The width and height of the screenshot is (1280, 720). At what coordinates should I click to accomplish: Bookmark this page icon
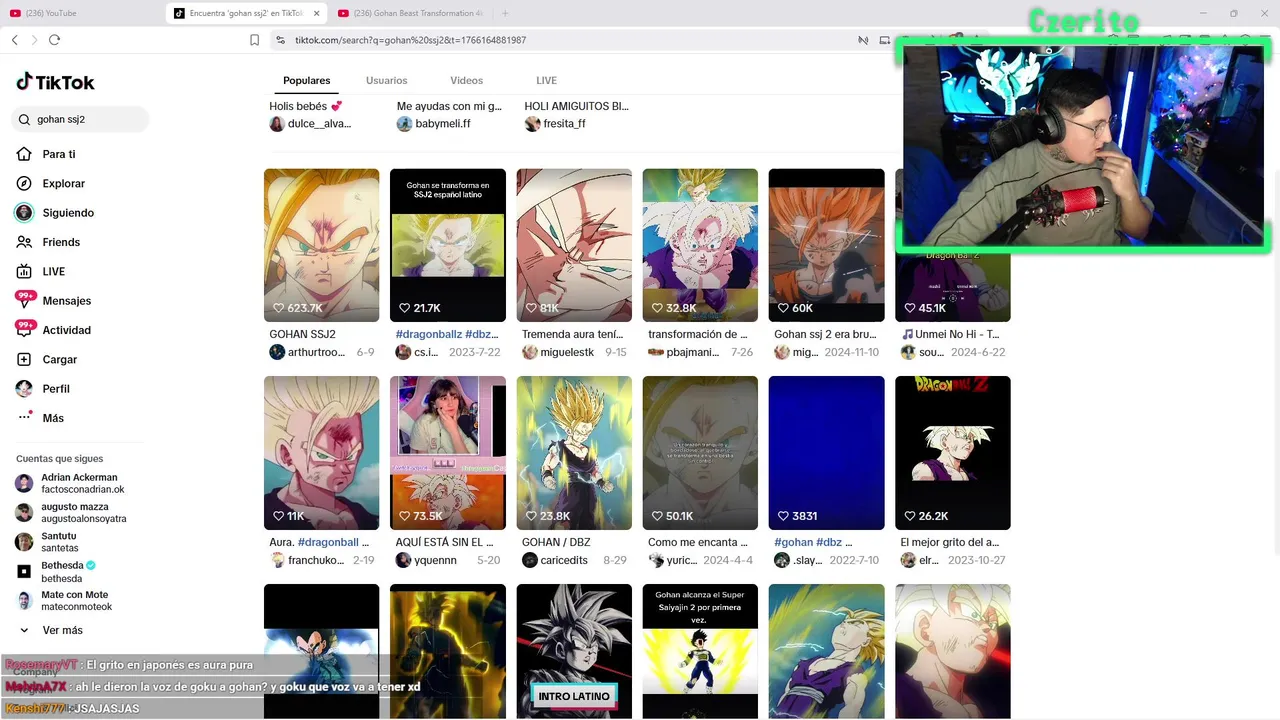click(254, 40)
